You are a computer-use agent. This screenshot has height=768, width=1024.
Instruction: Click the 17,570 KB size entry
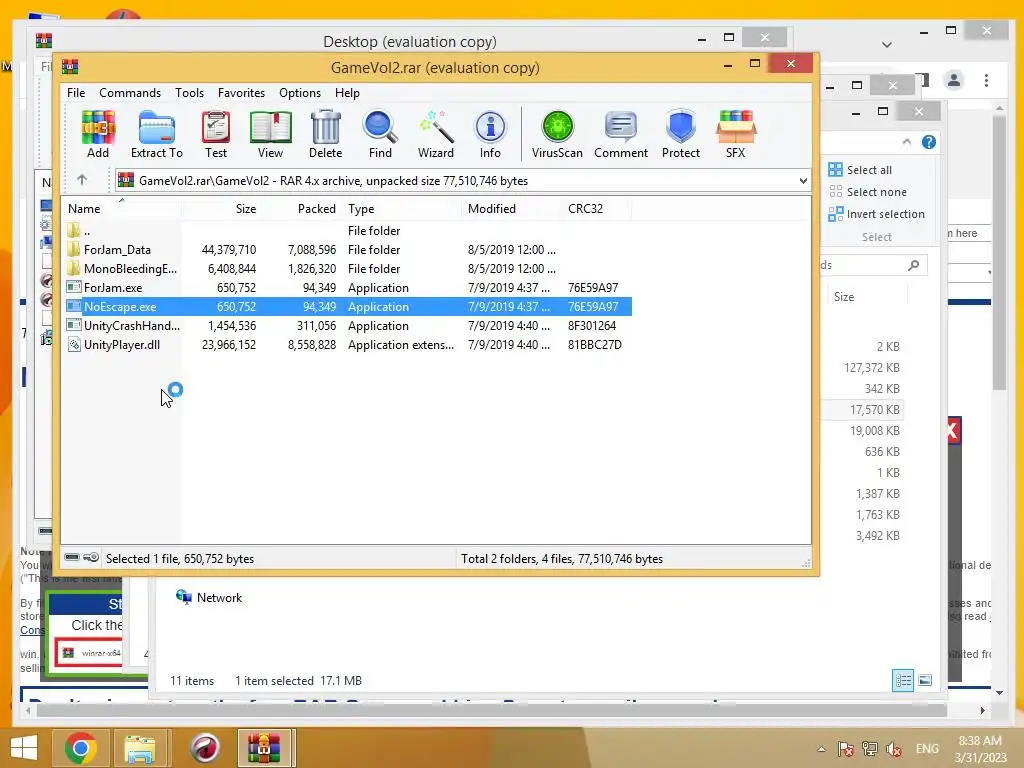pos(874,409)
